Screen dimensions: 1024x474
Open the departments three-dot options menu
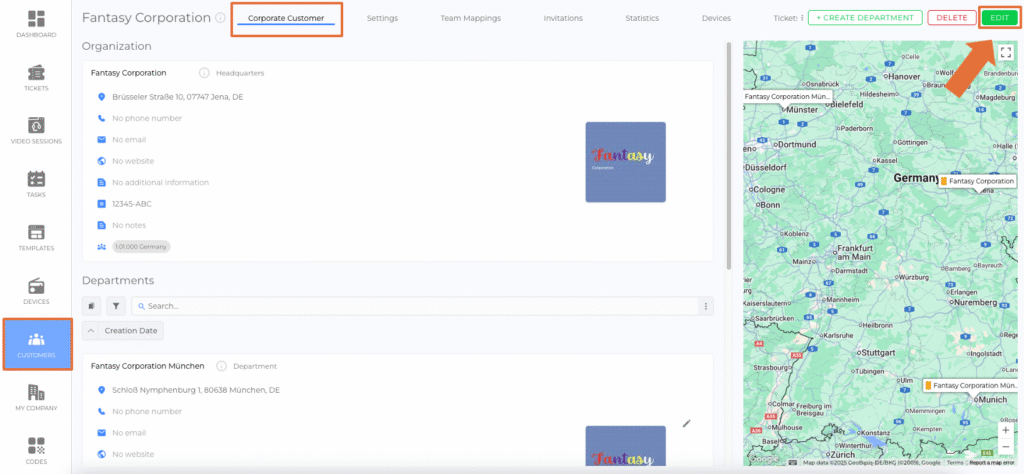tap(706, 306)
